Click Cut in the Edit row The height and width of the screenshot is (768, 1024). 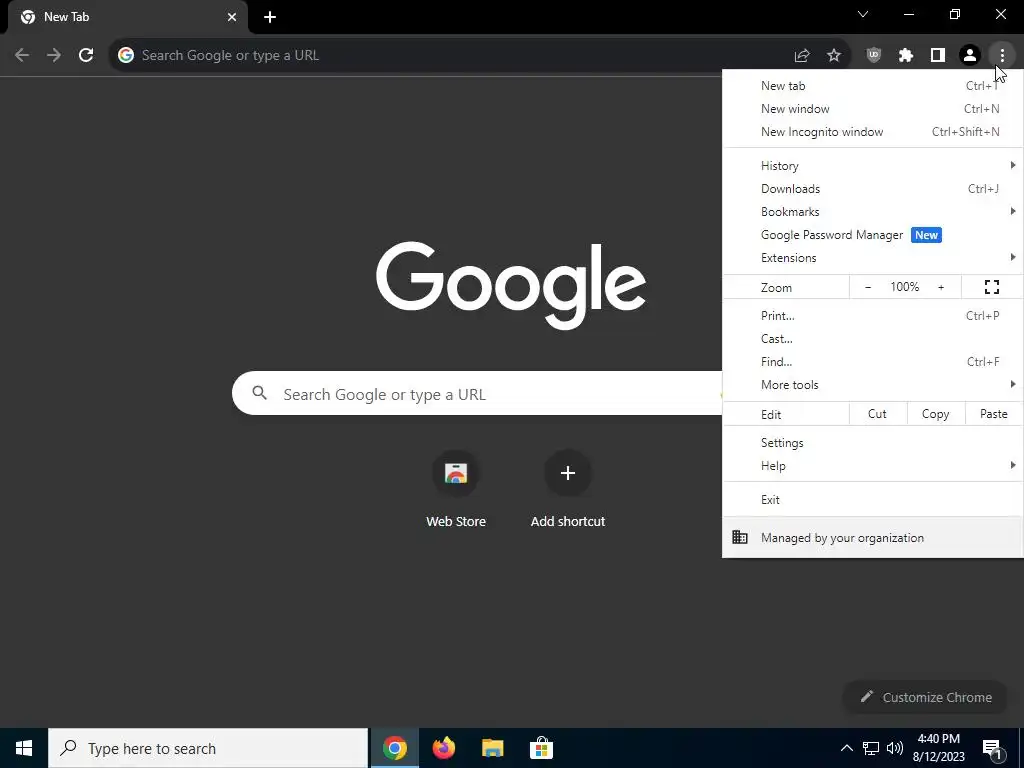point(877,414)
